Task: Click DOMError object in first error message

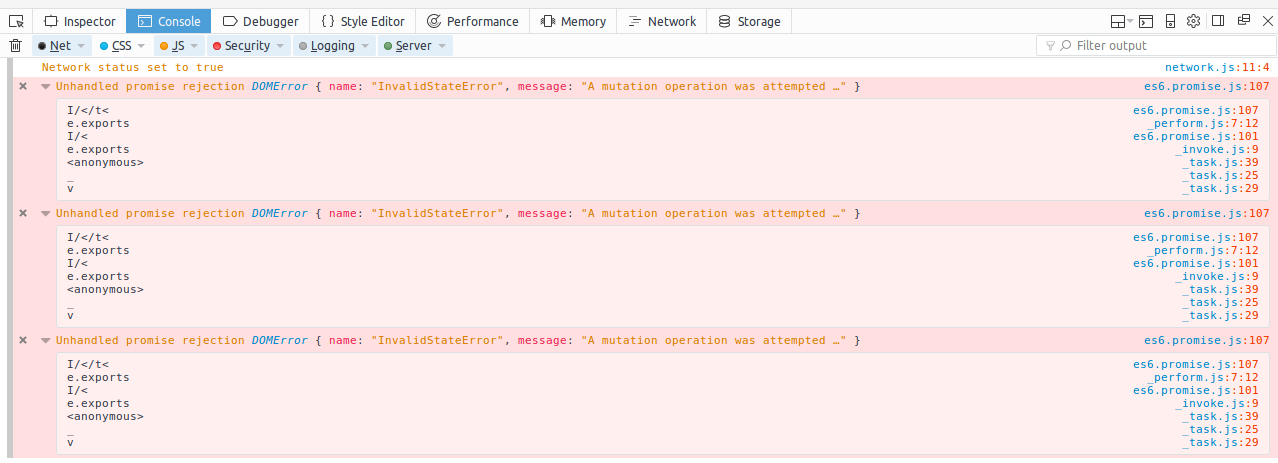Action: [x=280, y=87]
